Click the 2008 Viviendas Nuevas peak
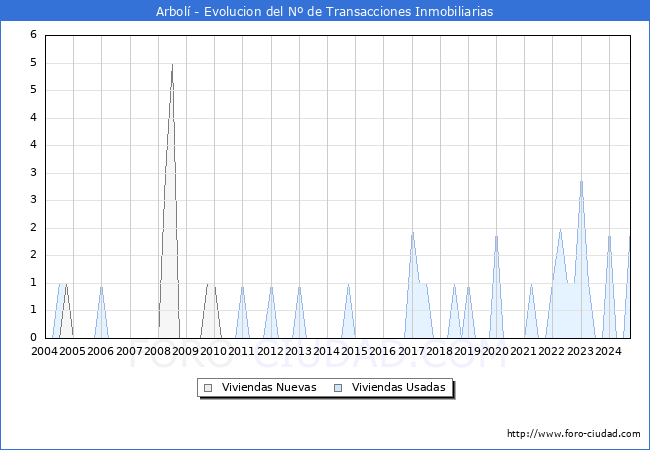Image resolution: width=650 pixels, height=450 pixels. pos(172,65)
